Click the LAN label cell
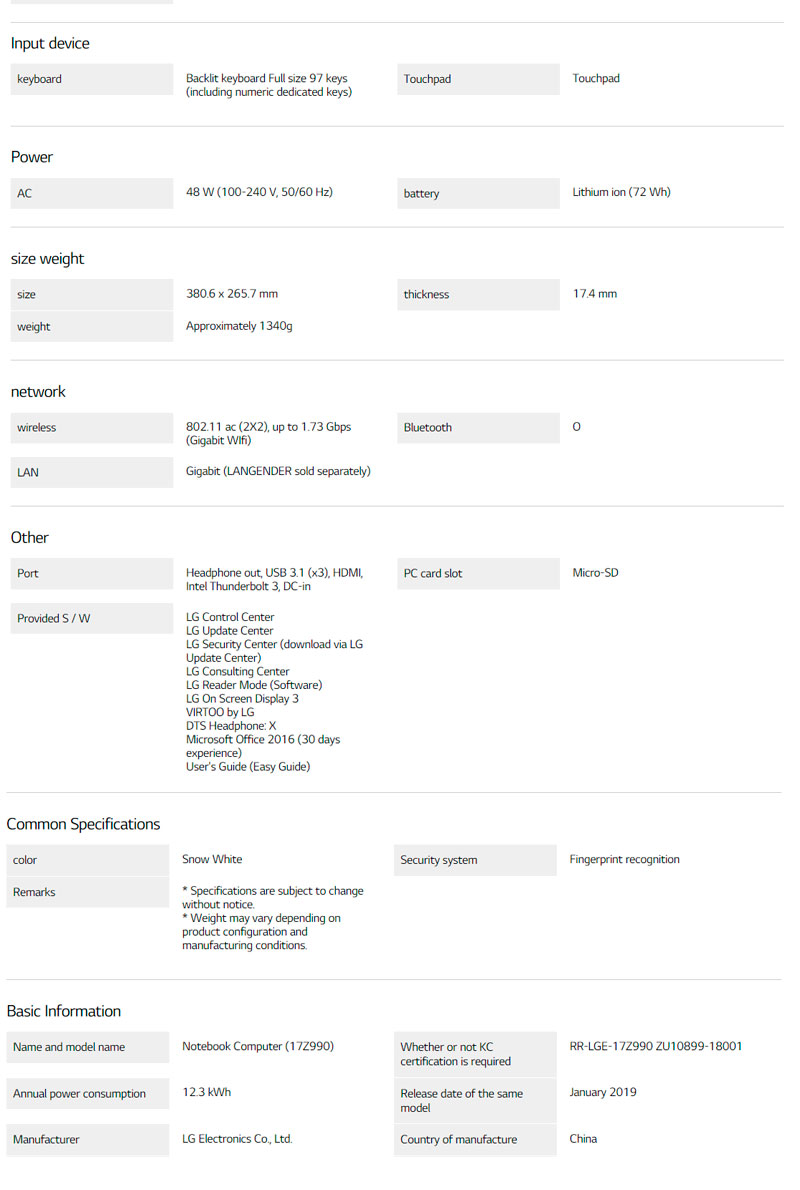 pos(91,472)
